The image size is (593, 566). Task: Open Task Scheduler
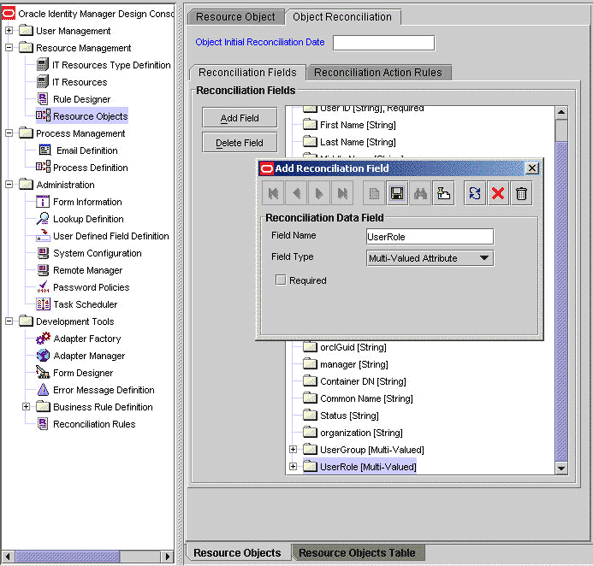pos(85,304)
